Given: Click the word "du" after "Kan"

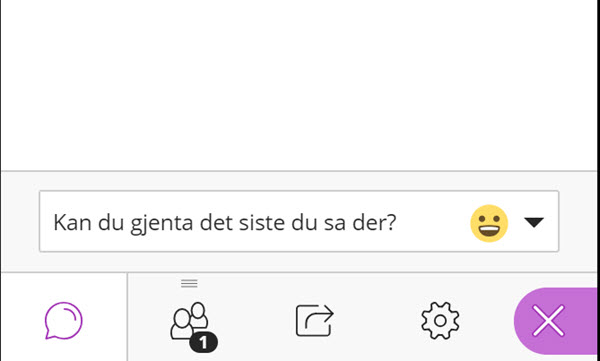Looking at the screenshot, I should click(x=111, y=222).
